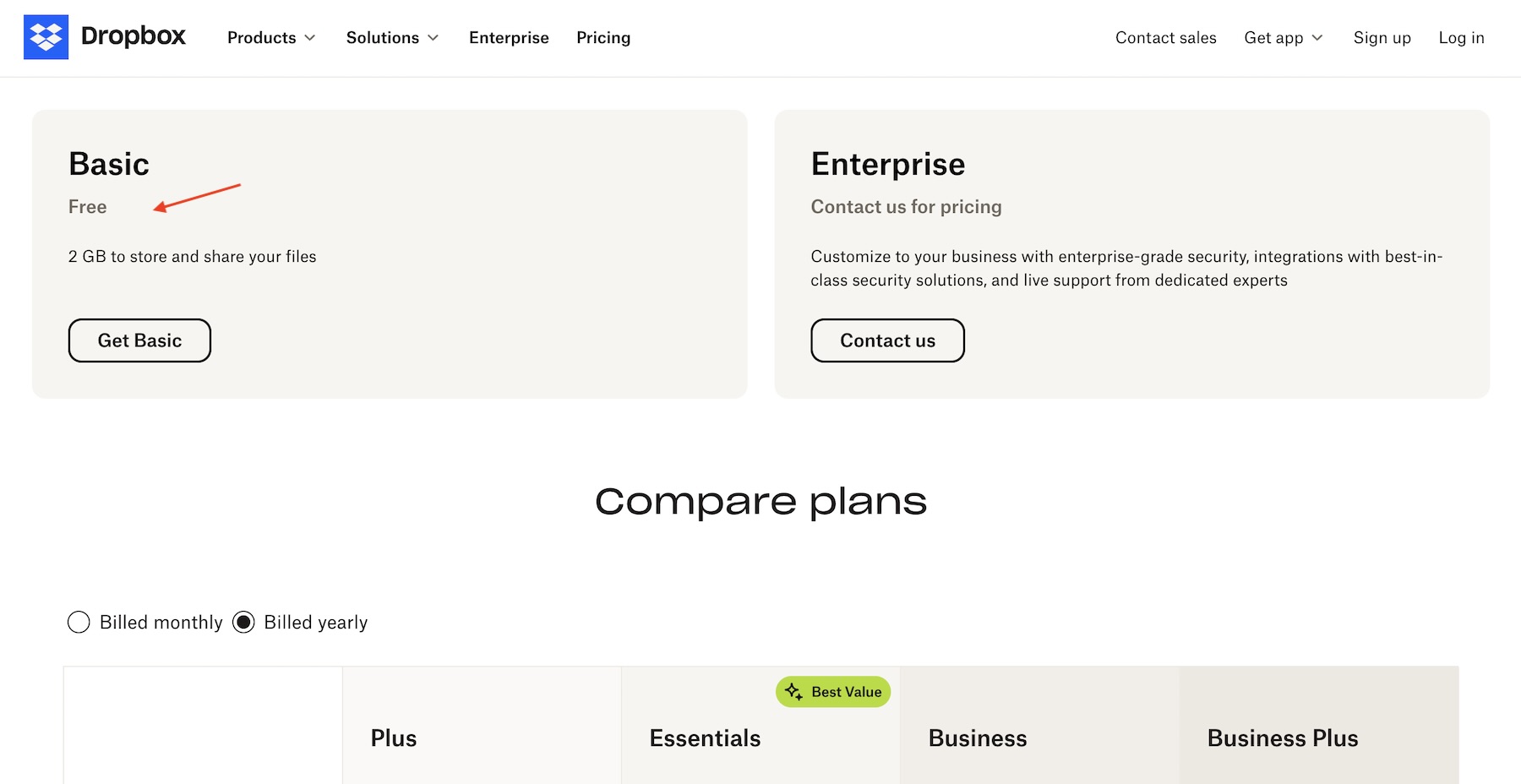Viewport: 1521px width, 784px height.
Task: Click the Sign up link
Action: pyautogui.click(x=1382, y=38)
